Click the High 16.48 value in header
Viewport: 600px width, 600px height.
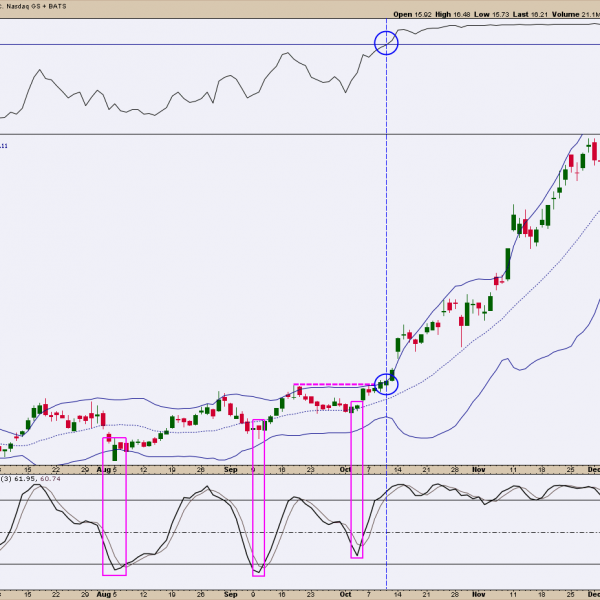click(462, 15)
